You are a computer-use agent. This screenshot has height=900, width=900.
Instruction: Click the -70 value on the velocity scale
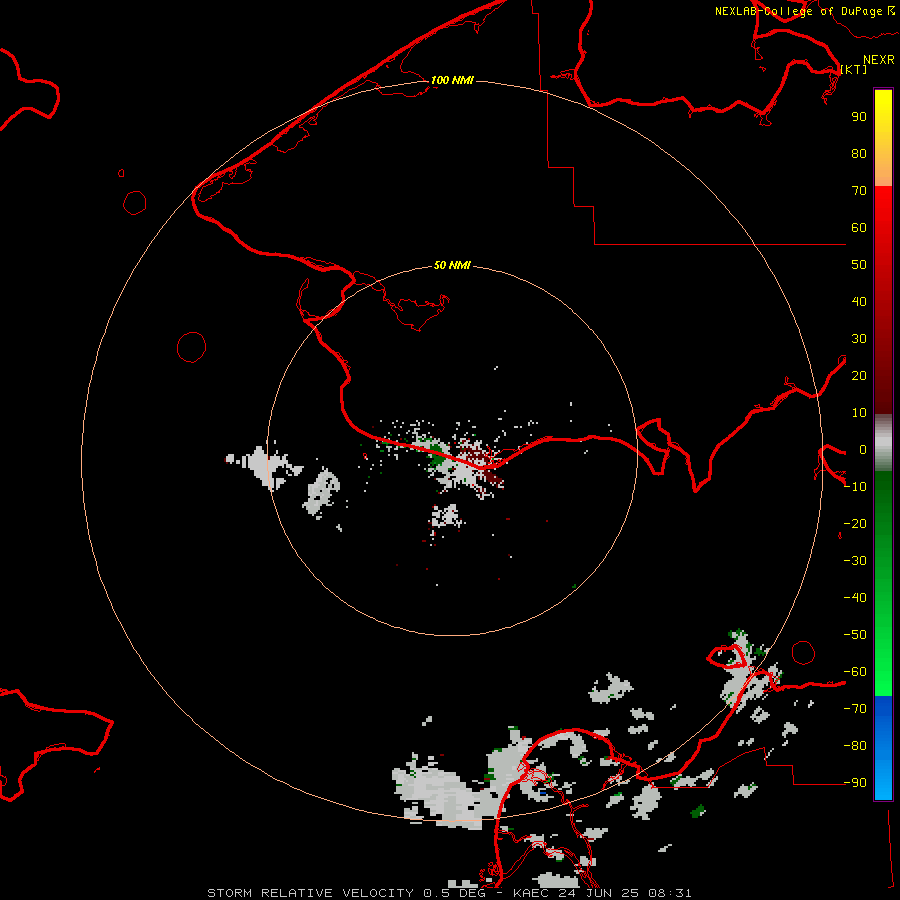pyautogui.click(x=855, y=709)
